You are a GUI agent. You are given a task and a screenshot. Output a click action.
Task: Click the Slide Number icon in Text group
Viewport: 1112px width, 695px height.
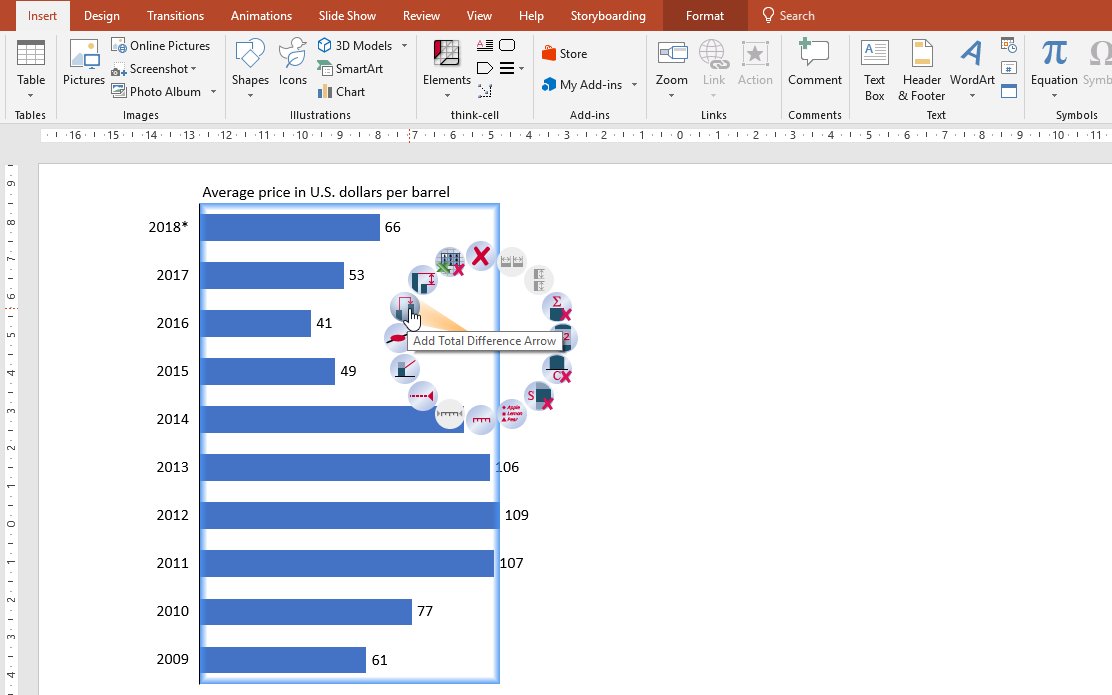pyautogui.click(x=1009, y=68)
